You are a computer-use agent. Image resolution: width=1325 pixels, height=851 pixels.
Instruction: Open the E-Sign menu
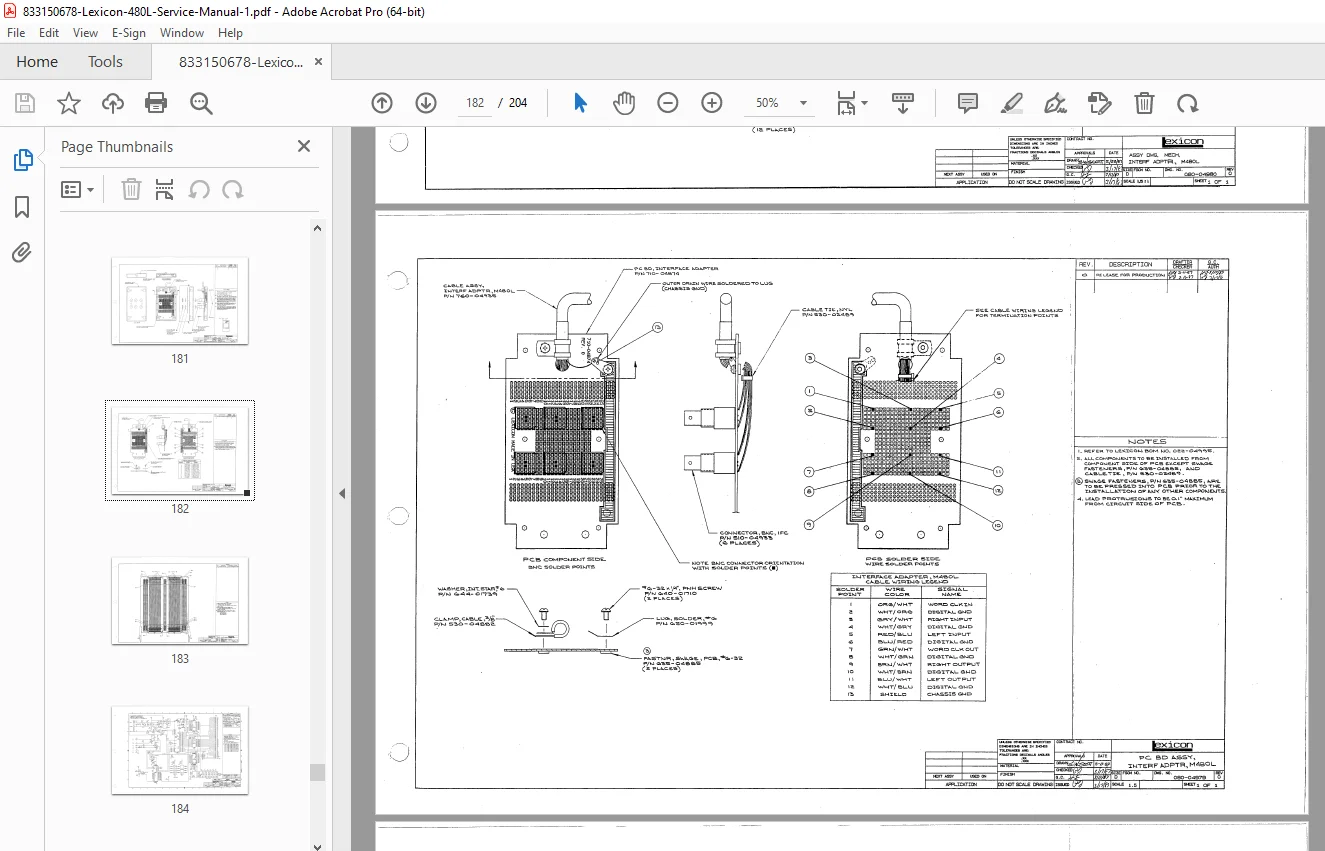tap(129, 33)
